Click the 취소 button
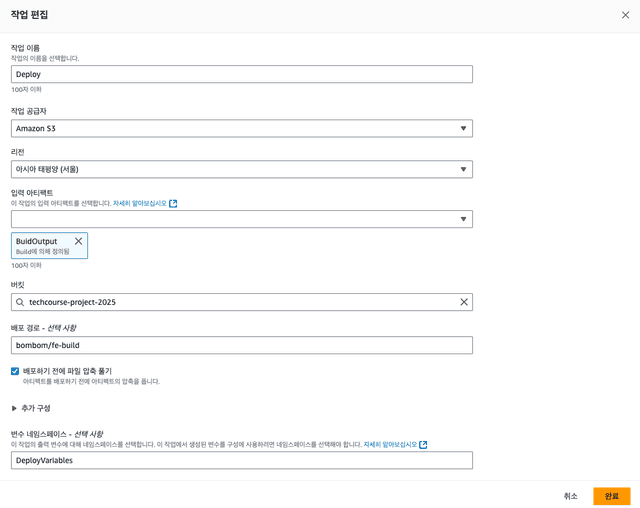Image resolution: width=640 pixels, height=508 pixels. [x=570, y=496]
